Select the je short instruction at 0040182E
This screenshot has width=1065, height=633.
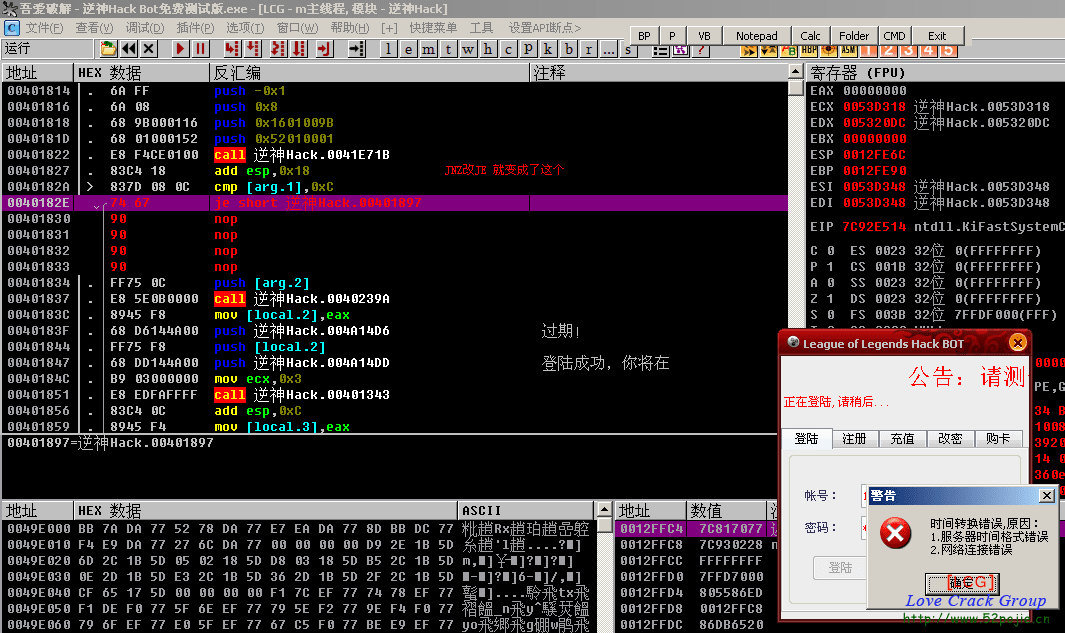point(395,202)
